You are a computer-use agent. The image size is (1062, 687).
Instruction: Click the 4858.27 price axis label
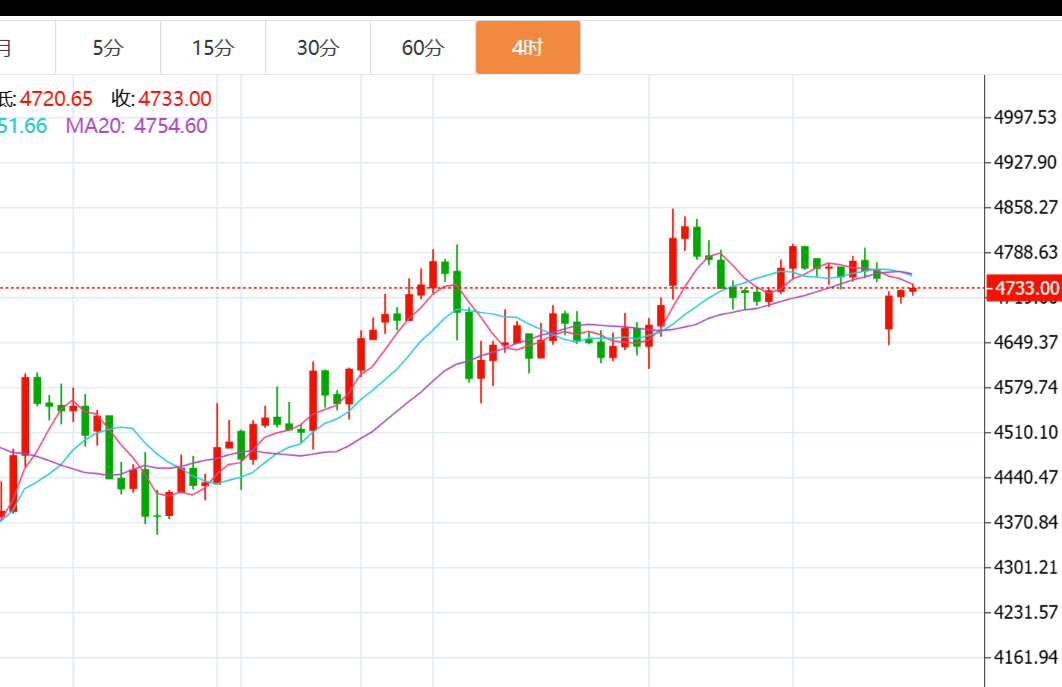[x=1025, y=207]
